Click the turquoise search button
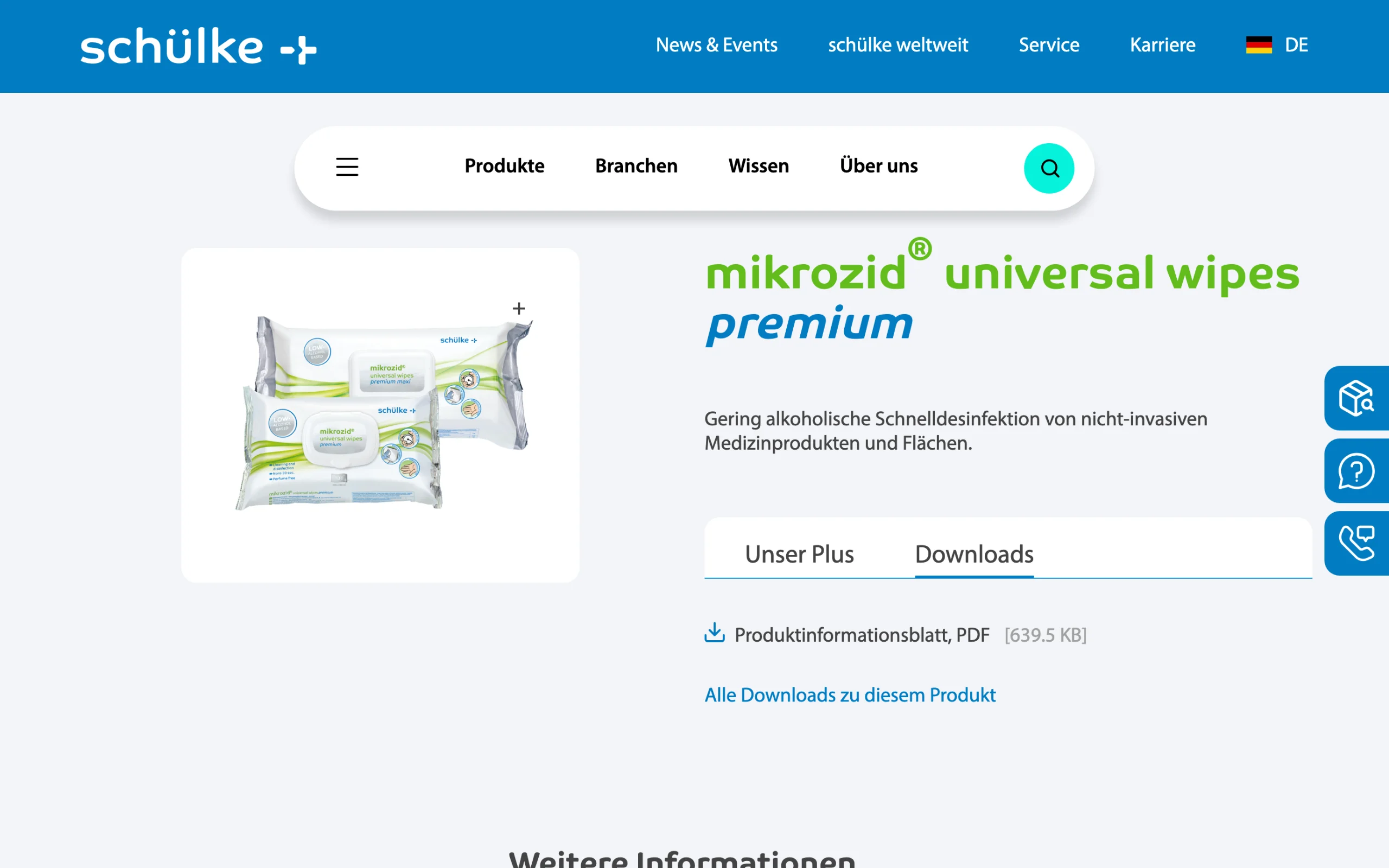1389x868 pixels. [1049, 168]
